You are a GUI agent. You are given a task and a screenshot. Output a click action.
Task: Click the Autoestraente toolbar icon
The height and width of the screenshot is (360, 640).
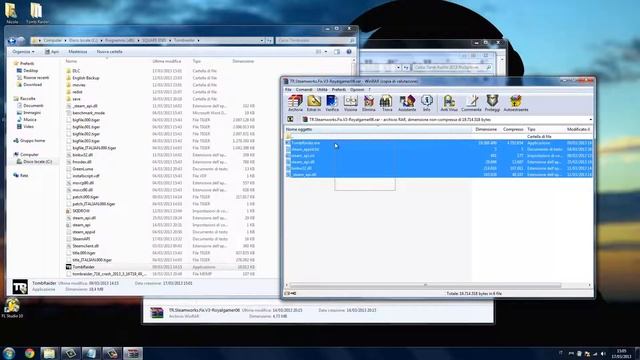pos(516,103)
